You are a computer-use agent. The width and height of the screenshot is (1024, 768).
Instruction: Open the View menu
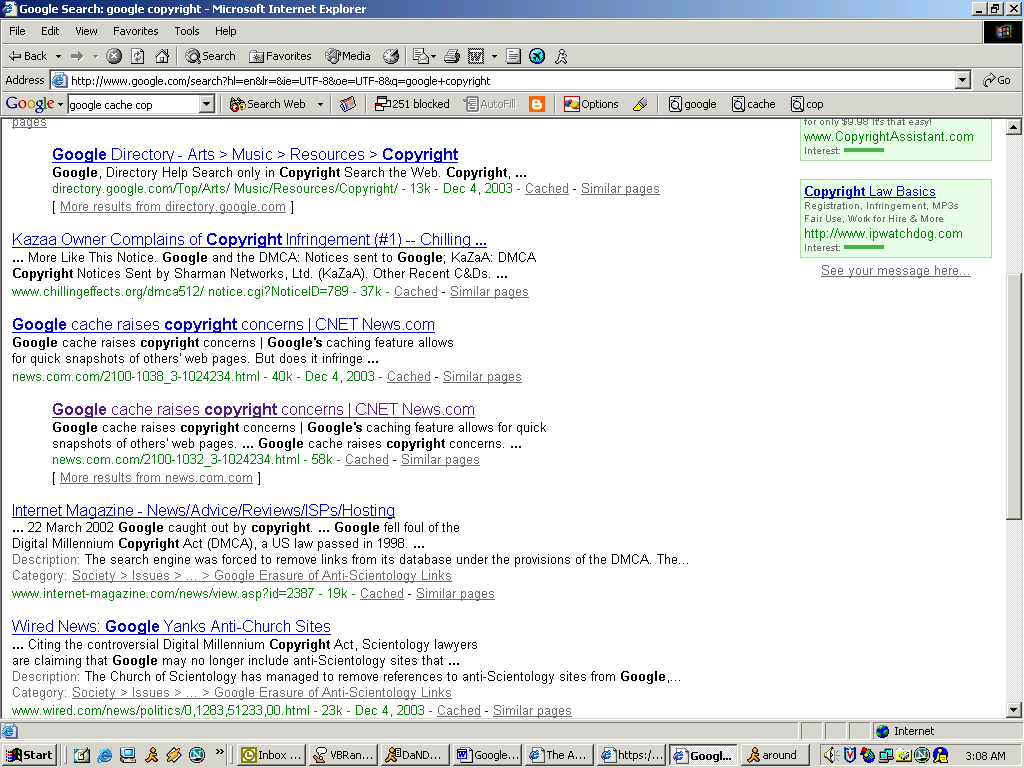click(x=86, y=31)
